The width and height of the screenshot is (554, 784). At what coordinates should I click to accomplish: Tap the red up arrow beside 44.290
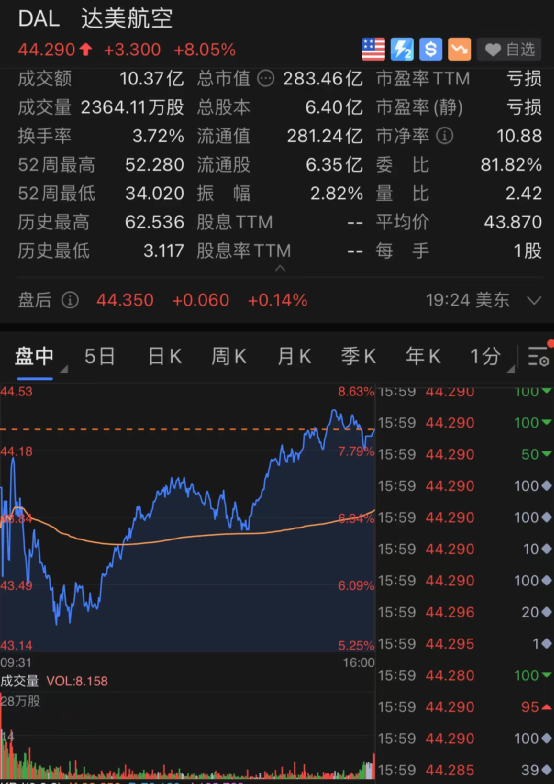tap(86, 50)
